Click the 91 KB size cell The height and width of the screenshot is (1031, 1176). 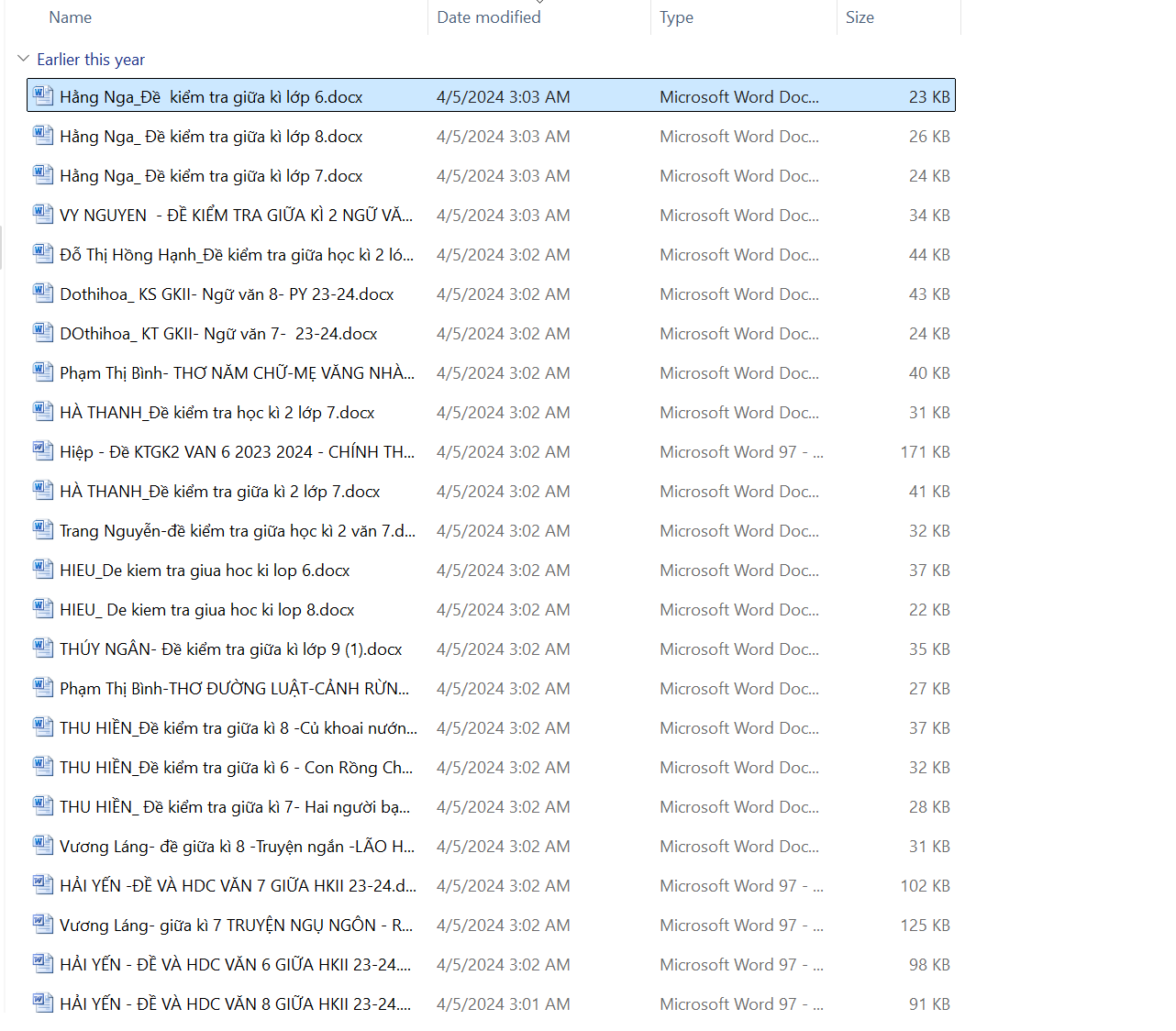pyautogui.click(x=929, y=1004)
